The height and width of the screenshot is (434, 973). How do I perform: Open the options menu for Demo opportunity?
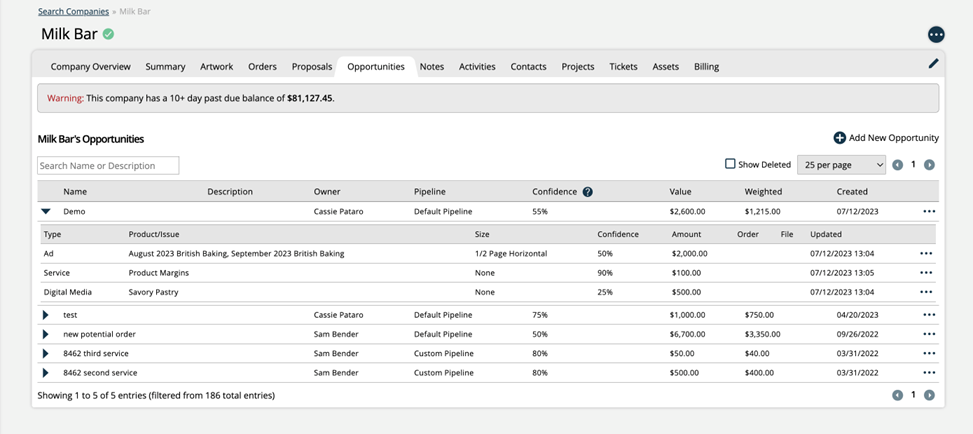click(929, 212)
